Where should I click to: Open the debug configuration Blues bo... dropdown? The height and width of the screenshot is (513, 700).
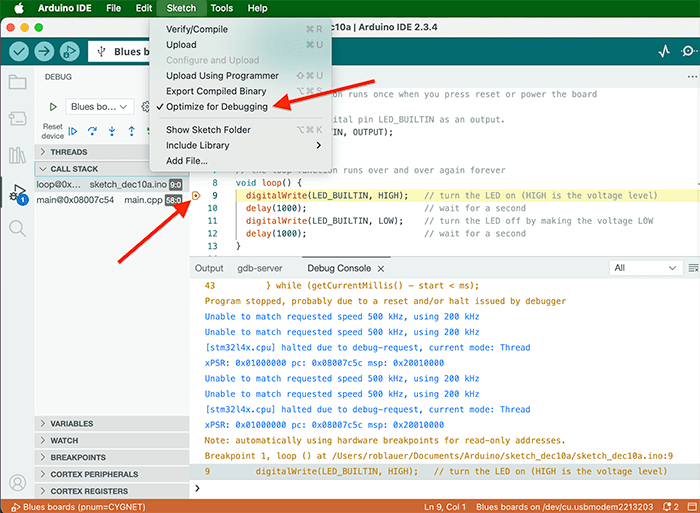tap(100, 107)
